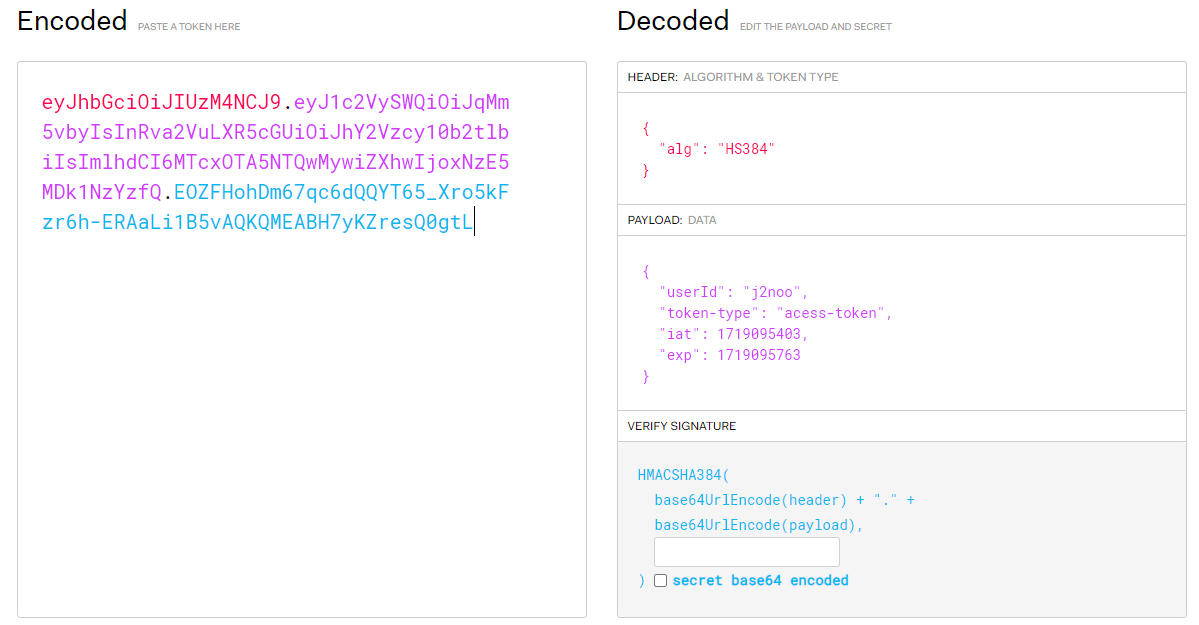Click the "exp" value 1719095763
The height and width of the screenshot is (625, 1199).
click(759, 355)
